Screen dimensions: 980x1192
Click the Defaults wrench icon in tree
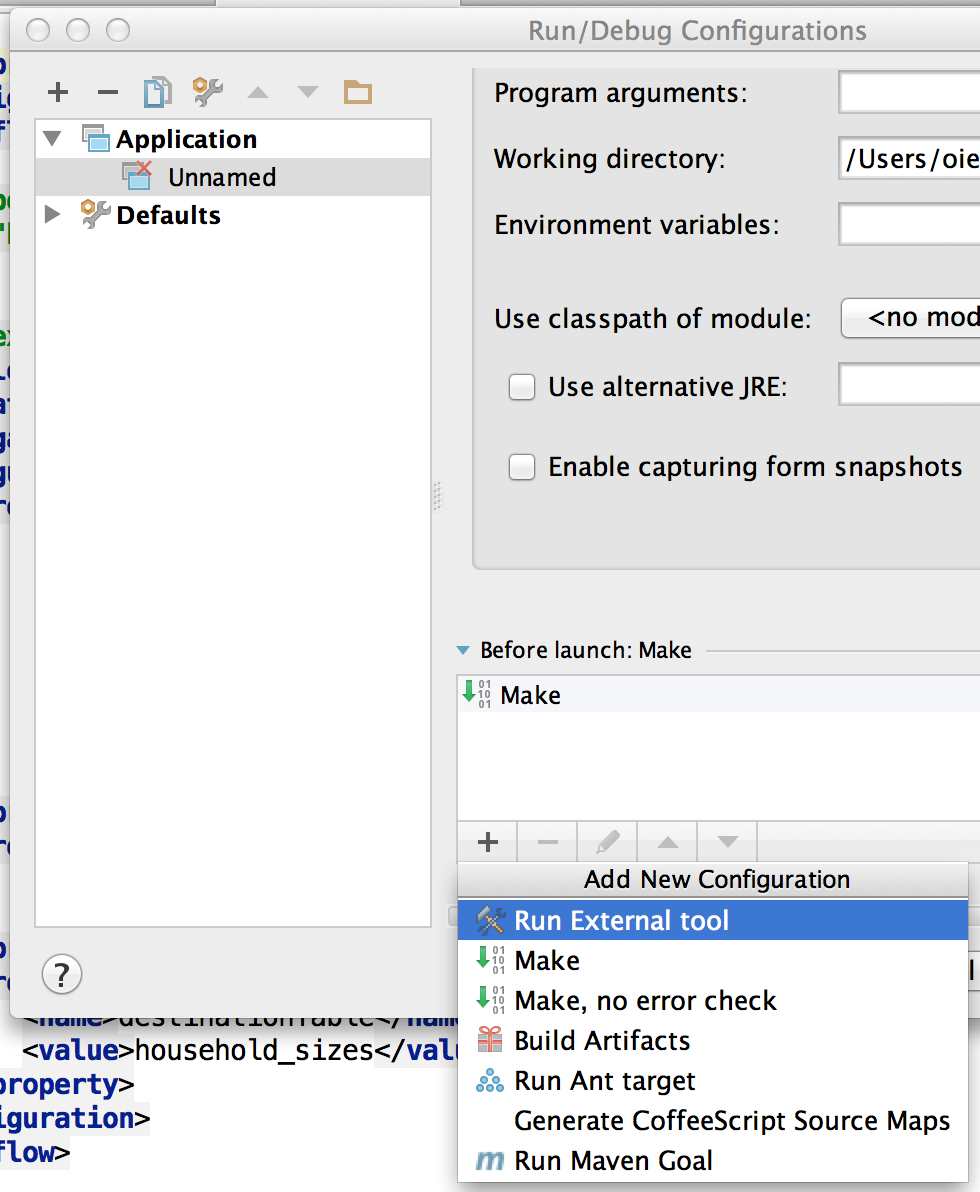(x=96, y=214)
